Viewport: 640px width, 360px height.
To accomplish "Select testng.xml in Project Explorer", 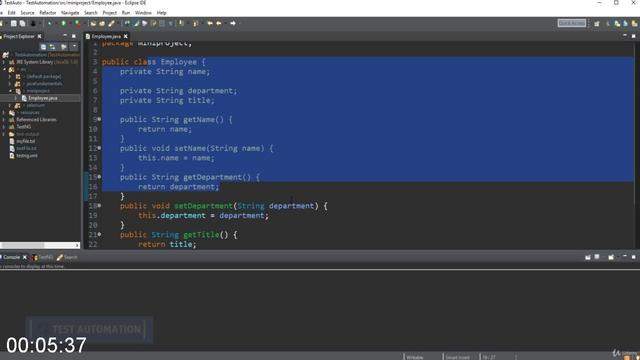I will coord(27,156).
